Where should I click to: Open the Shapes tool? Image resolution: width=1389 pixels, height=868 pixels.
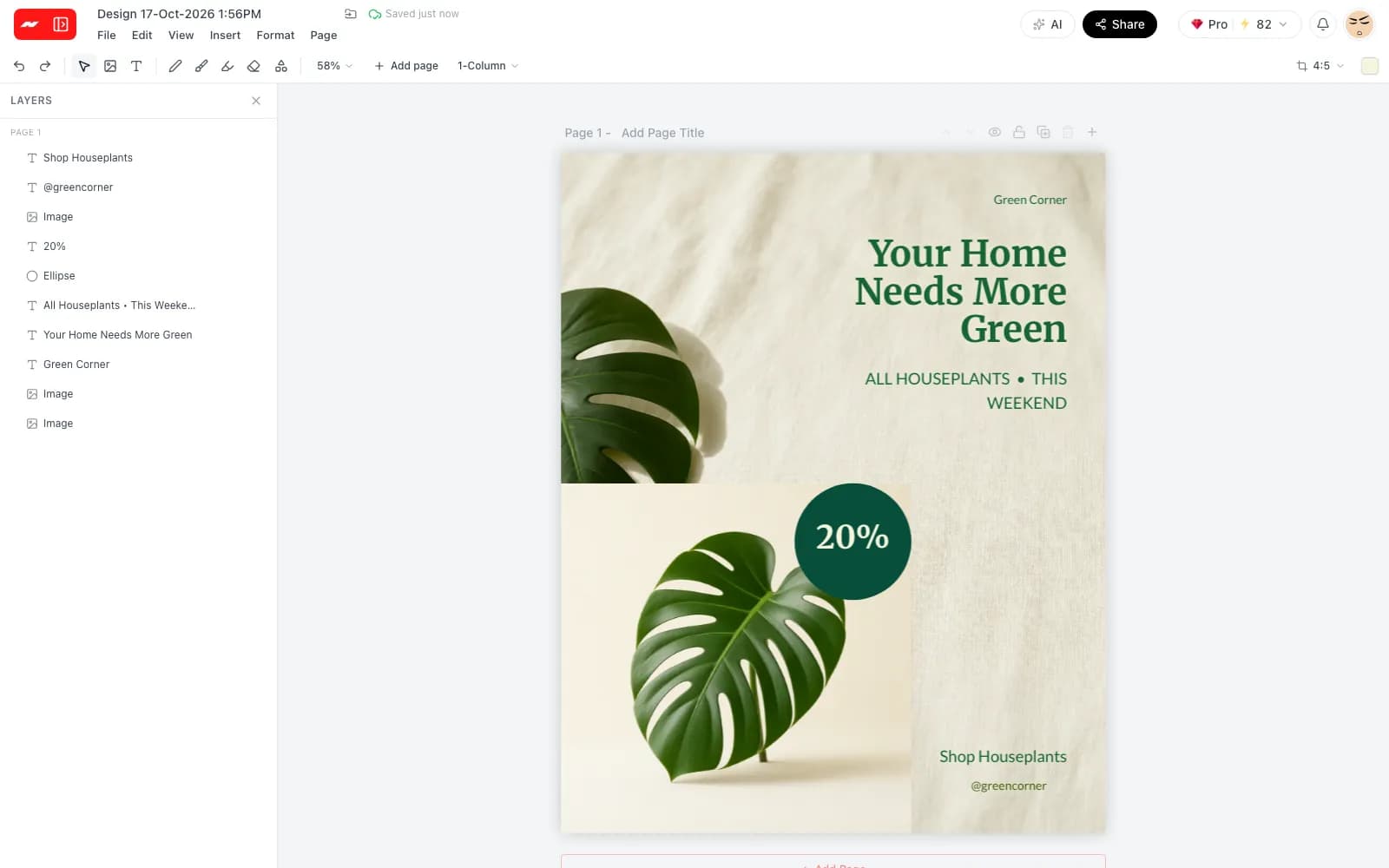coord(281,66)
